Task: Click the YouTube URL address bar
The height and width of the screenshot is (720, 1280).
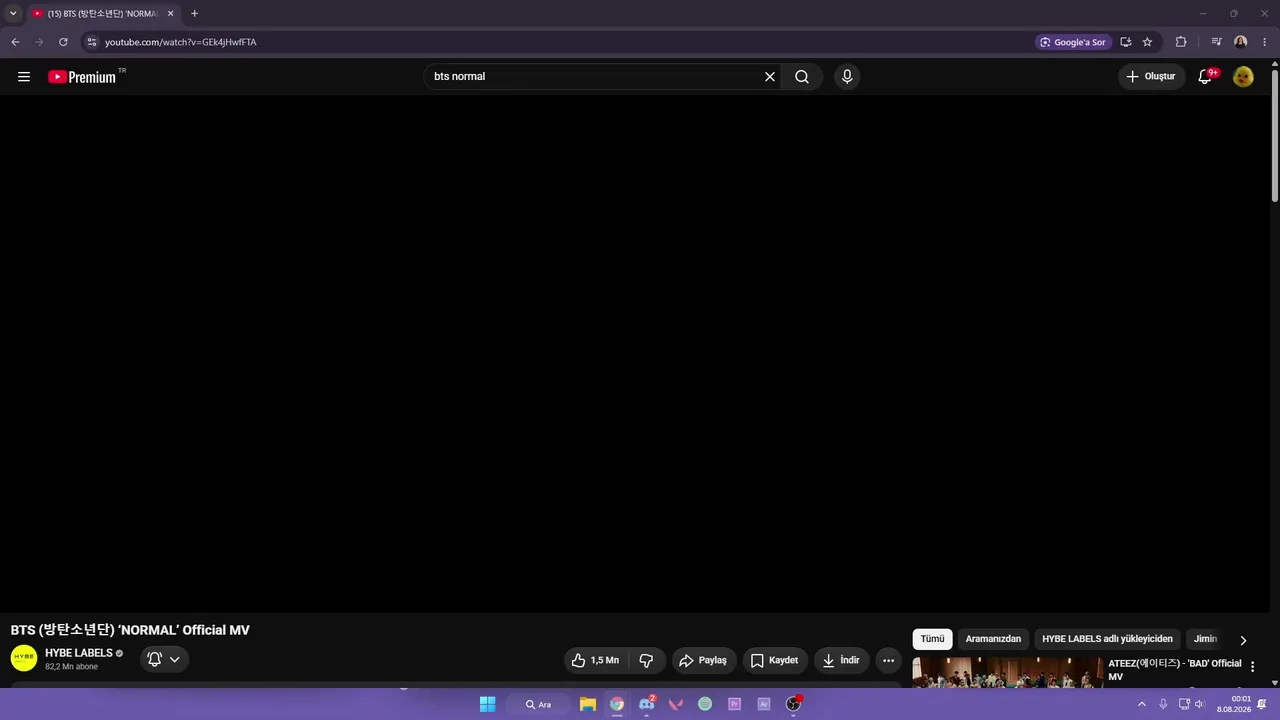Action: point(560,42)
